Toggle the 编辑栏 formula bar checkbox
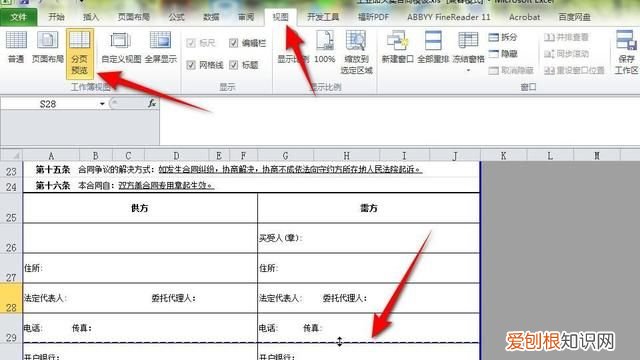Image resolution: width=640 pixels, height=360 pixels. [233, 42]
